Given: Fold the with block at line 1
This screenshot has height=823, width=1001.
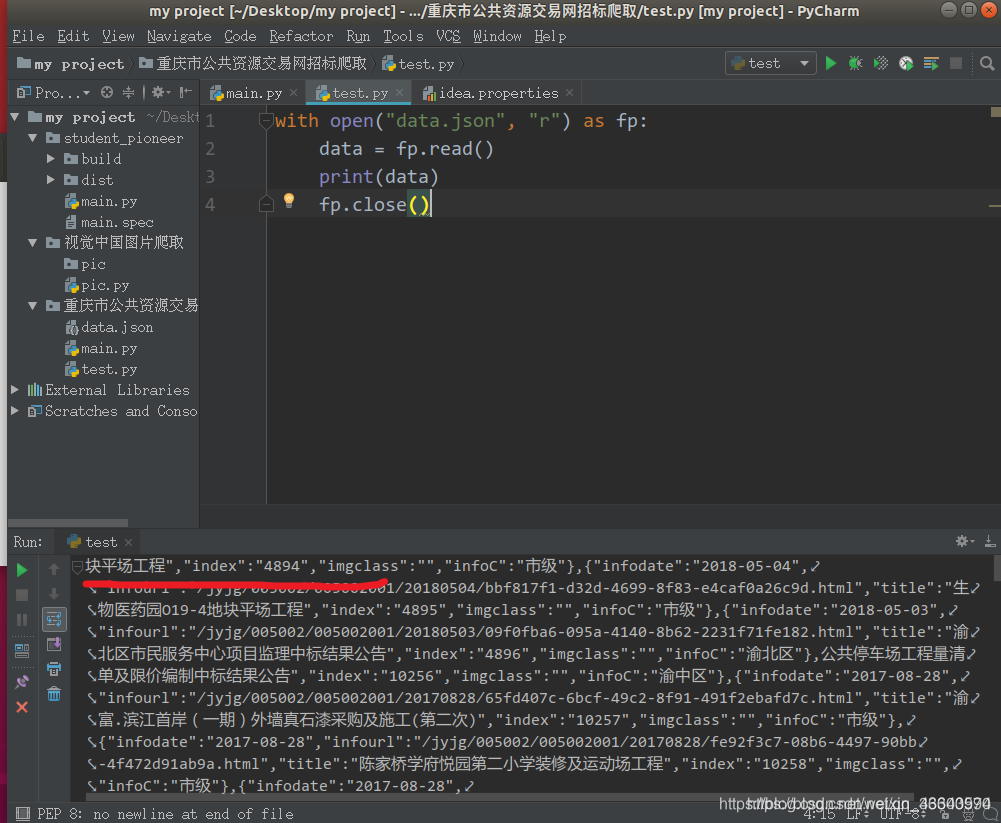Looking at the screenshot, I should [266, 120].
